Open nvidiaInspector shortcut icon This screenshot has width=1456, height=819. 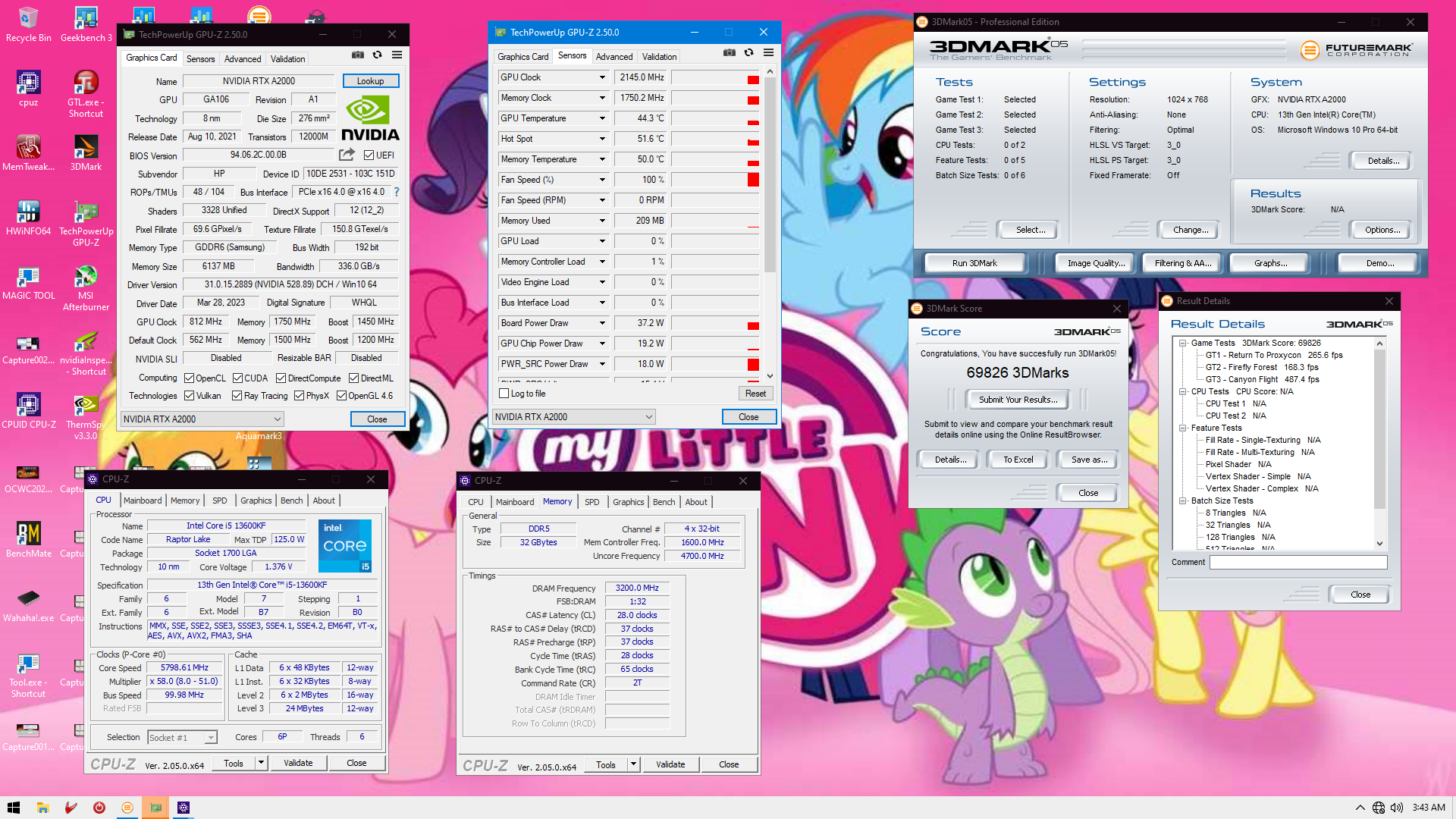coord(86,353)
